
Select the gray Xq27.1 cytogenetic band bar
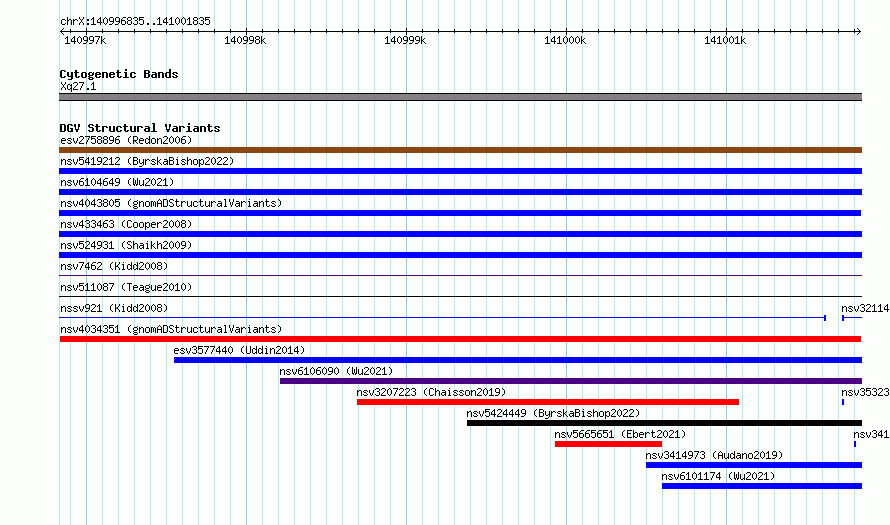click(x=460, y=97)
